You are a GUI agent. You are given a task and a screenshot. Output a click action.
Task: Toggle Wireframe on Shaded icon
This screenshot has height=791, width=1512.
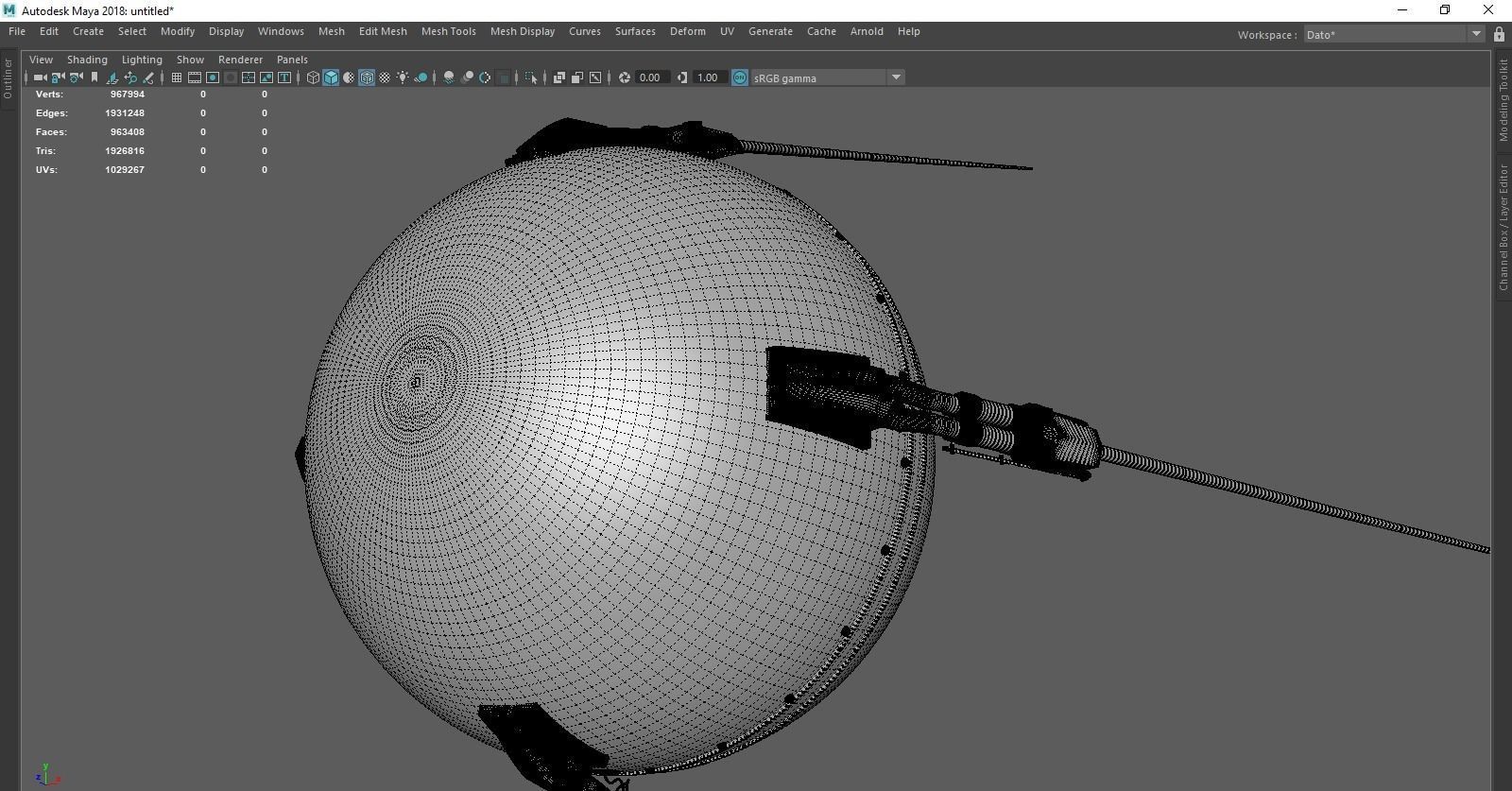367,77
